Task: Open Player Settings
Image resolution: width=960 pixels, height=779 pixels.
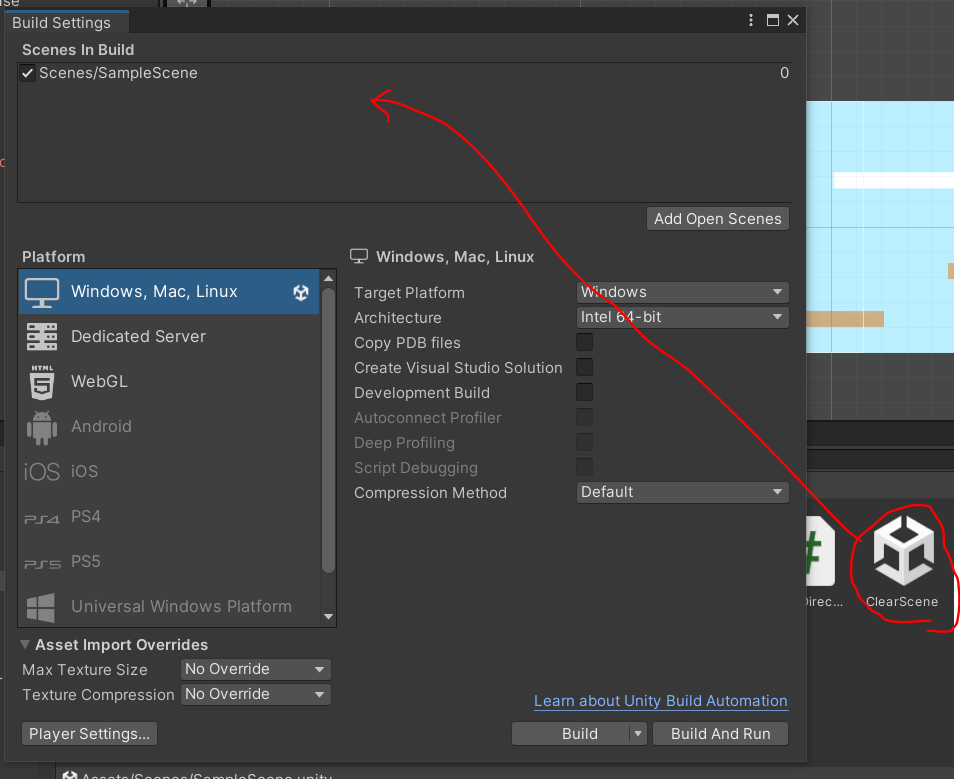Action: [89, 734]
